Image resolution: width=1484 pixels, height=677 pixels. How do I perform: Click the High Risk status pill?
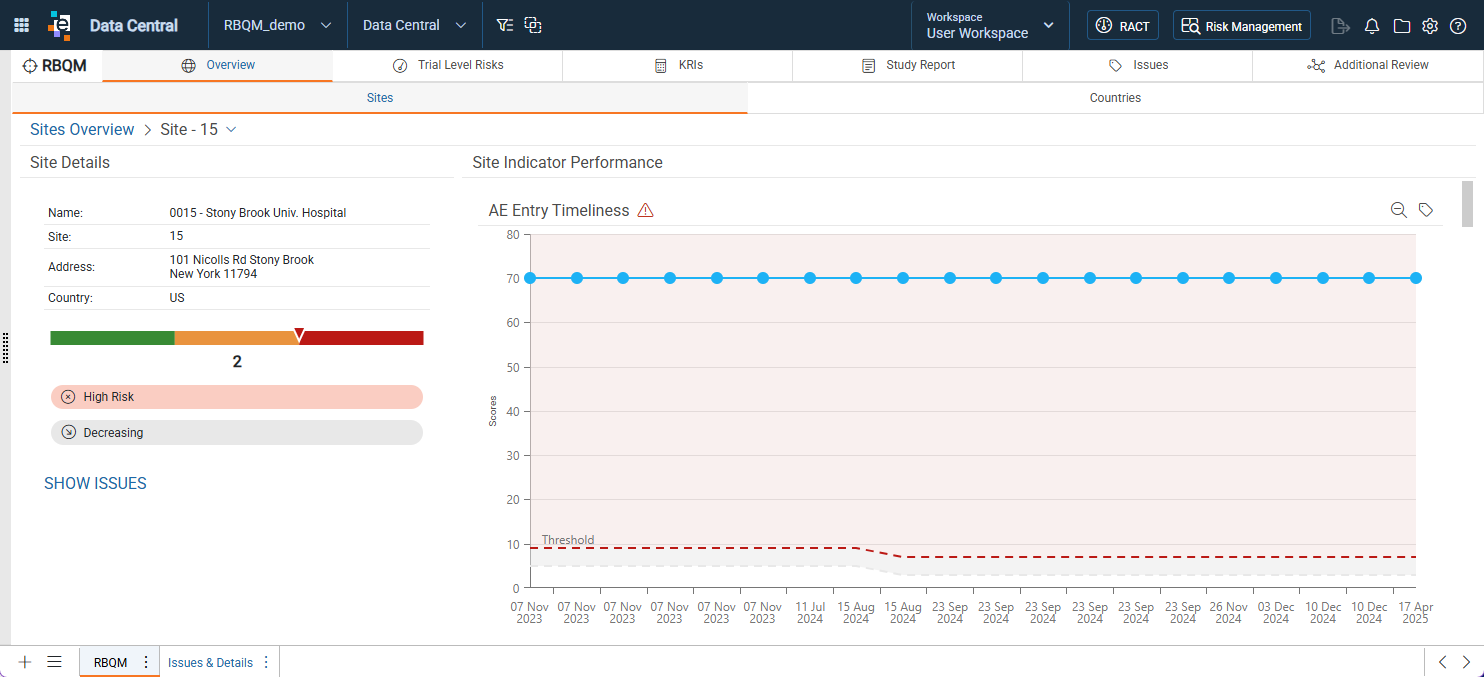[237, 397]
